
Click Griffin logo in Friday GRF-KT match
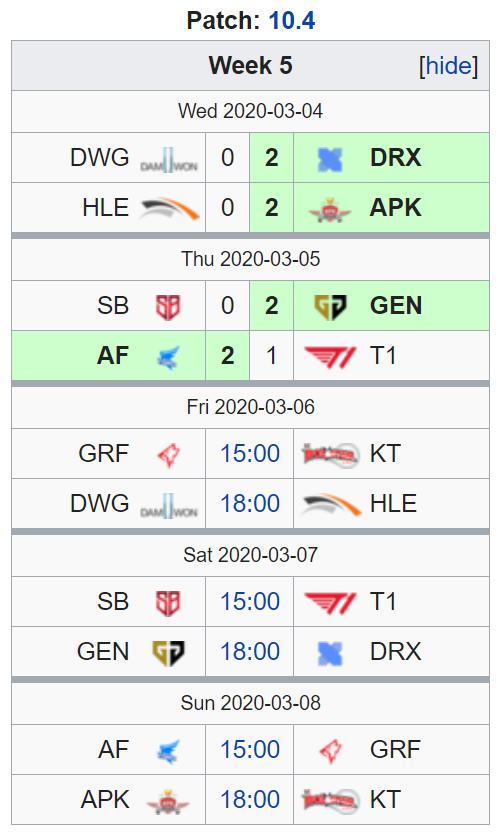tap(168, 455)
